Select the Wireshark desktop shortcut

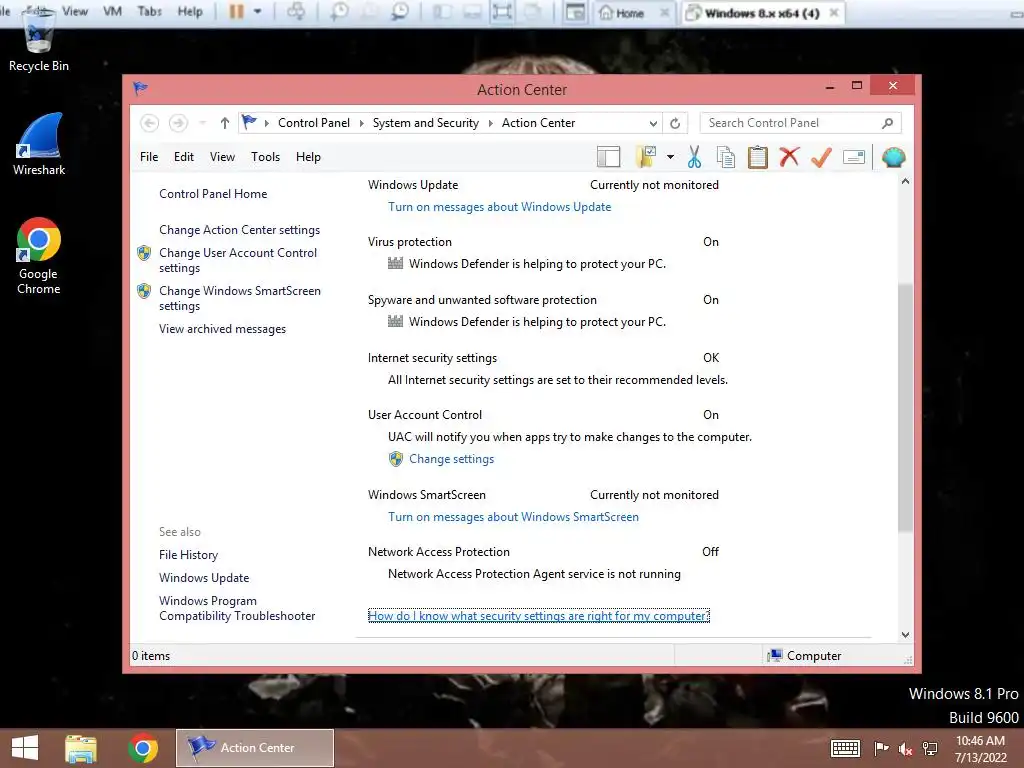click(x=39, y=144)
